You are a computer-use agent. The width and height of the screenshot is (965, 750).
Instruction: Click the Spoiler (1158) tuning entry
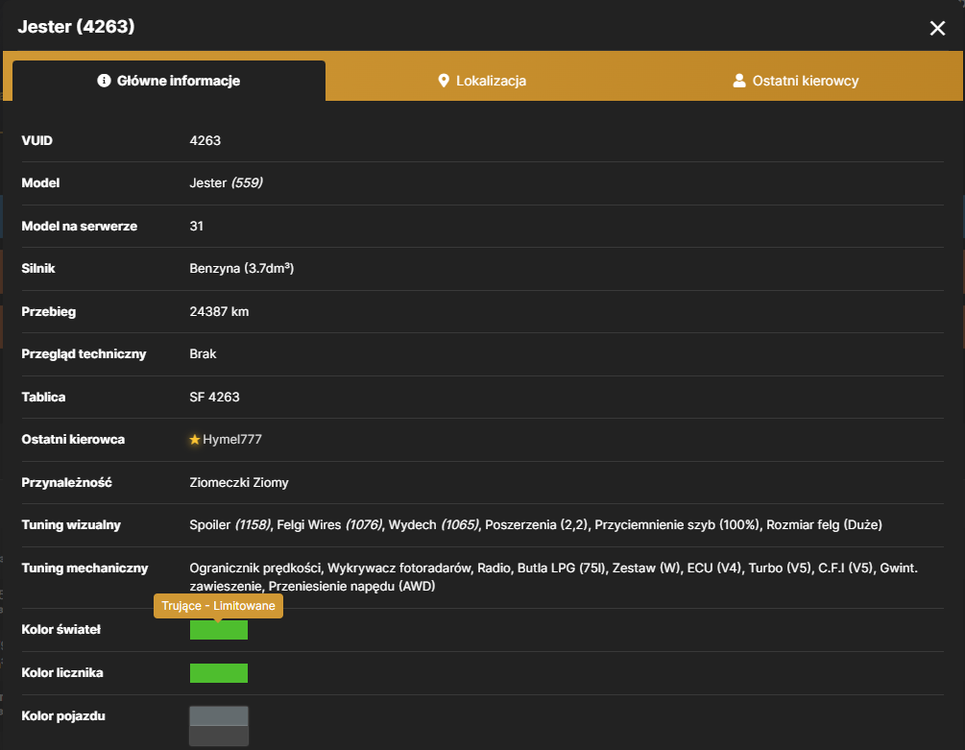230,525
